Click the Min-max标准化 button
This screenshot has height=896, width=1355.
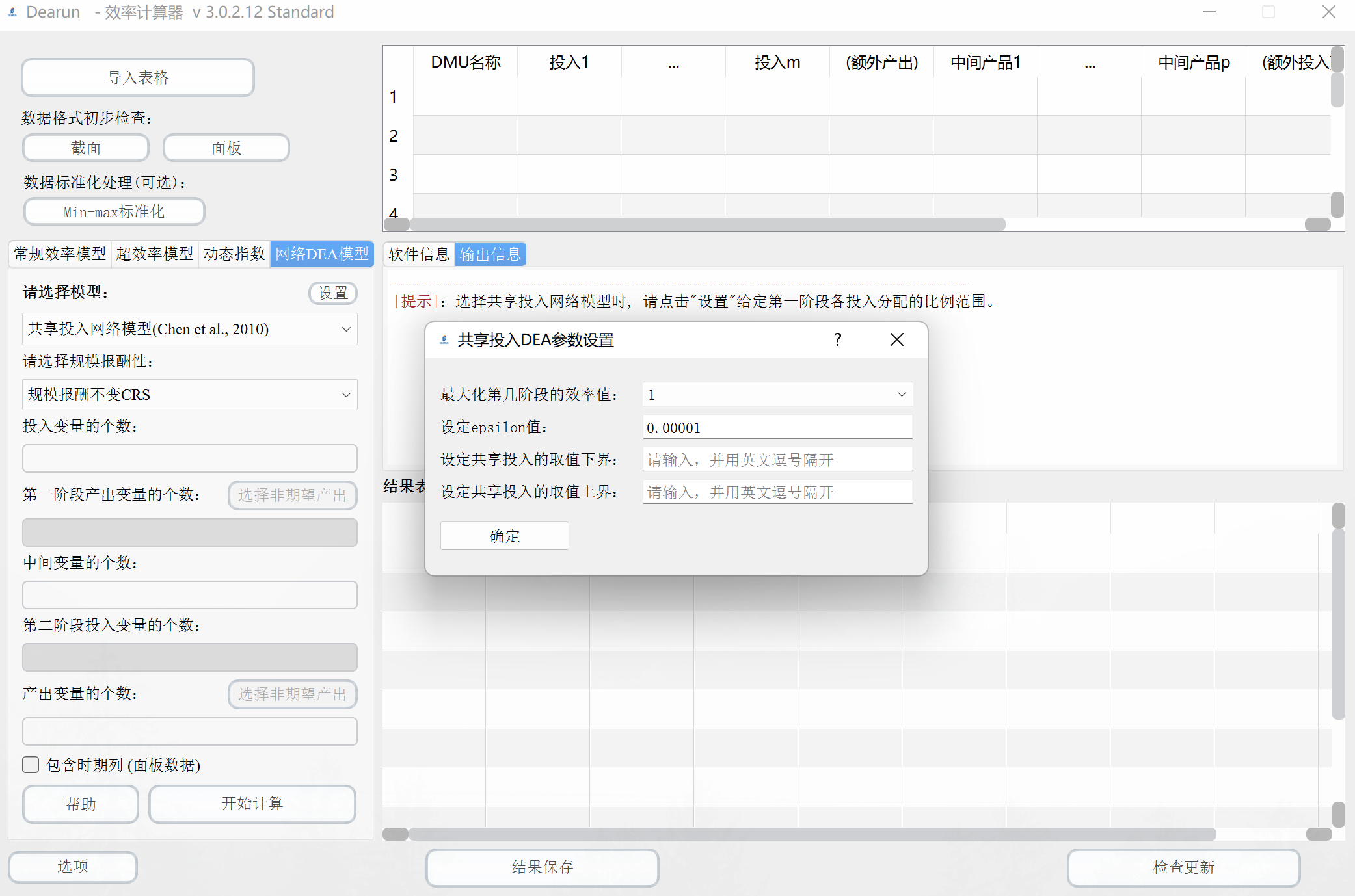[x=114, y=211]
